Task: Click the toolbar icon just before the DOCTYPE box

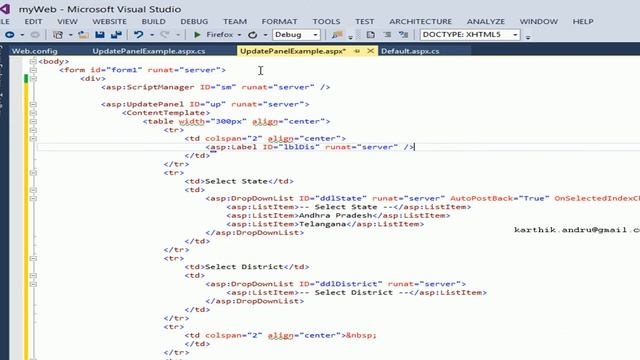Action: pyautogui.click(x=404, y=35)
